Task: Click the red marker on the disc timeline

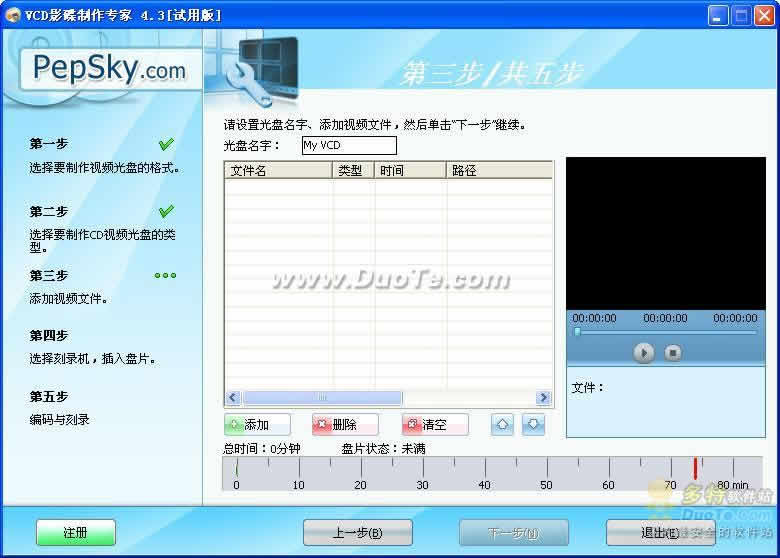Action: click(x=695, y=468)
